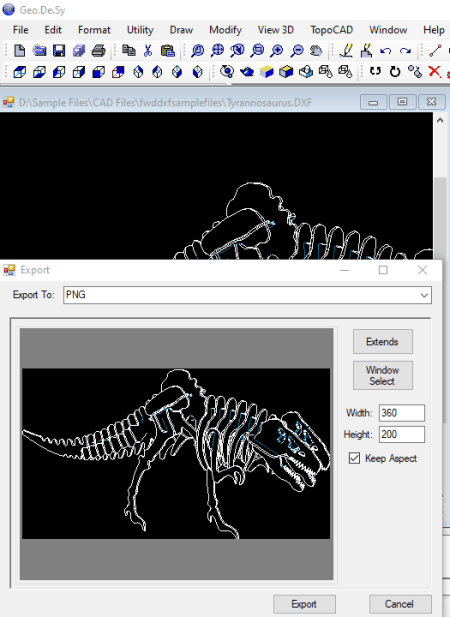Click the Paste clipboard icon
The image size is (450, 617).
pos(168,51)
